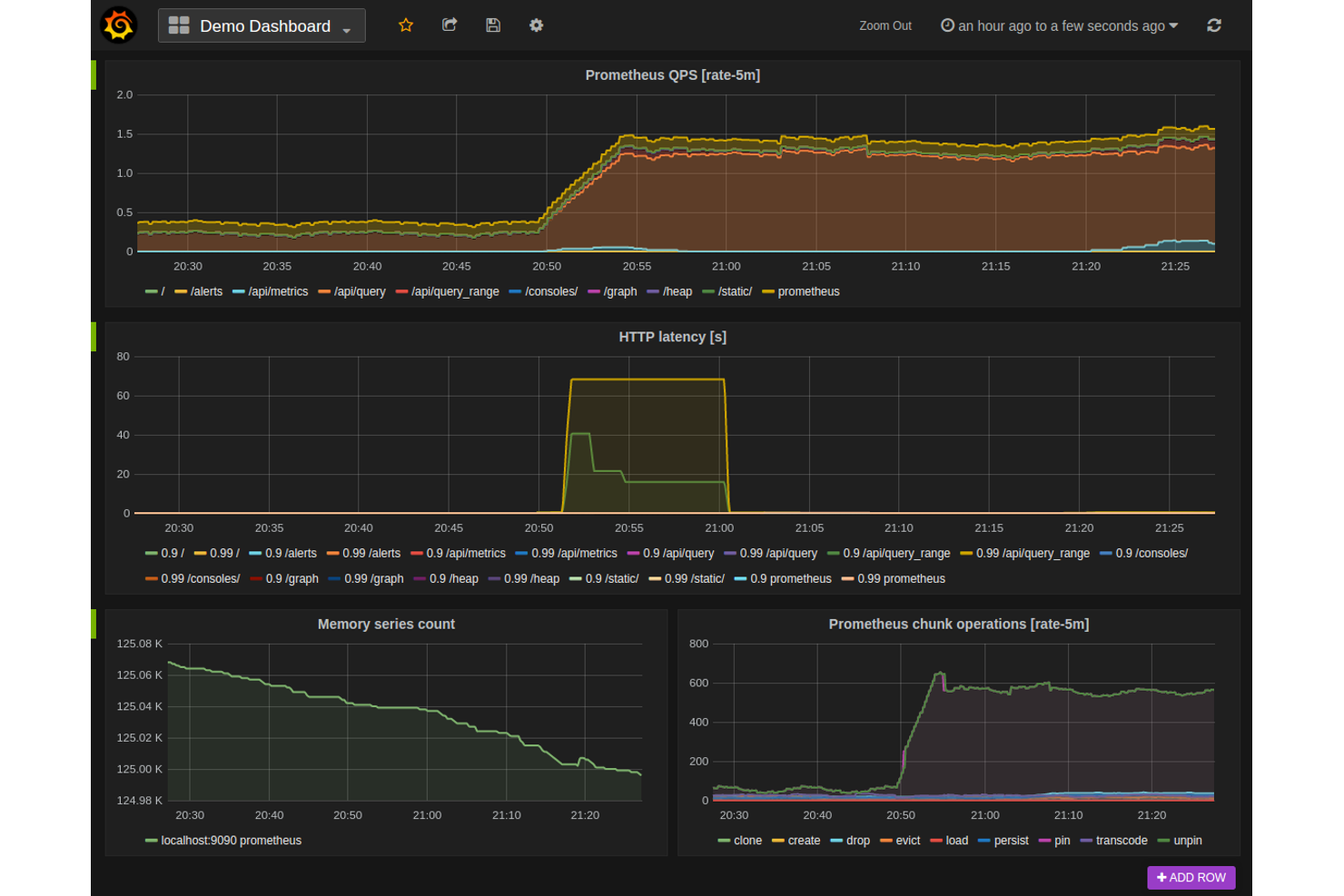Click the Grafana logo
Viewport: 1344px width, 896px height.
pos(119,25)
